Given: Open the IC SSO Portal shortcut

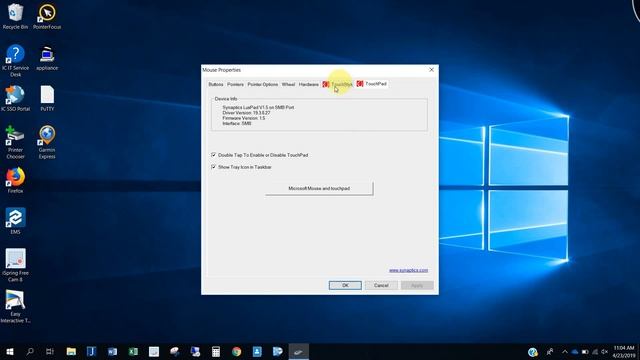Looking at the screenshot, I should click(15, 98).
